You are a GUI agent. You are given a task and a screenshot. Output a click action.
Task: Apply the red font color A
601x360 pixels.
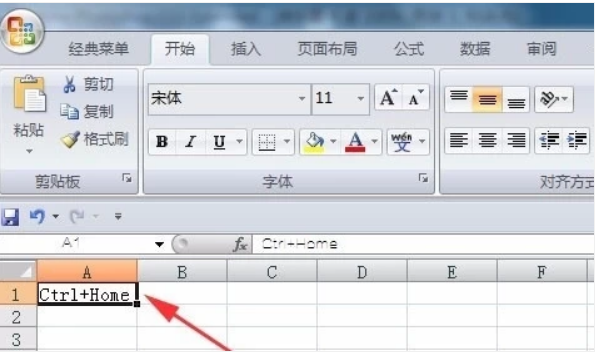355,142
